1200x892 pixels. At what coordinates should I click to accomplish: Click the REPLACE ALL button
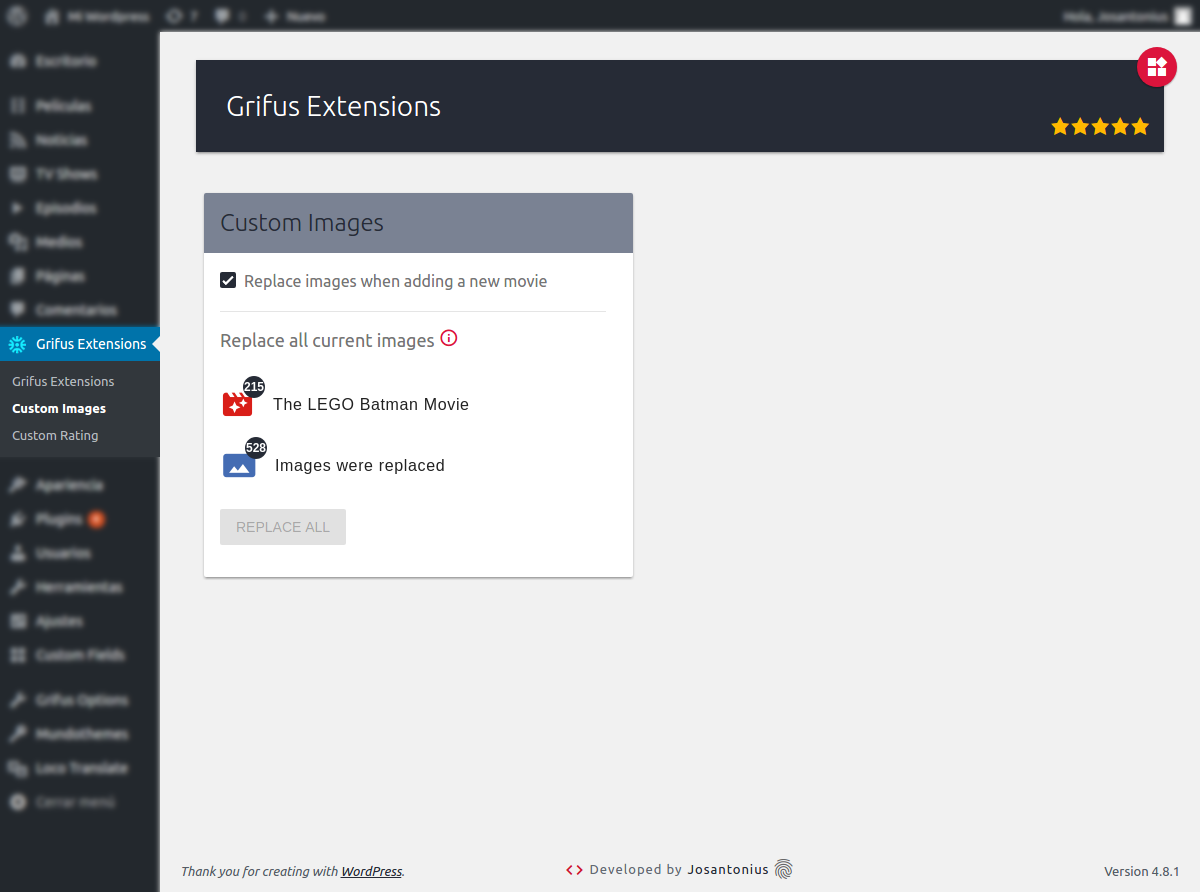283,527
